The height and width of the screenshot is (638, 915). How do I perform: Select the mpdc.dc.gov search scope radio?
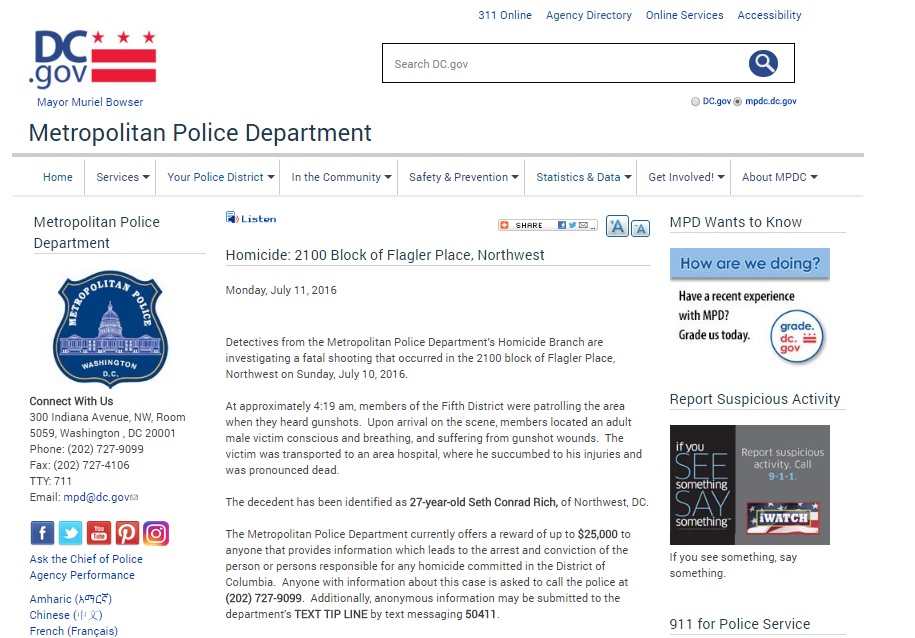(738, 102)
